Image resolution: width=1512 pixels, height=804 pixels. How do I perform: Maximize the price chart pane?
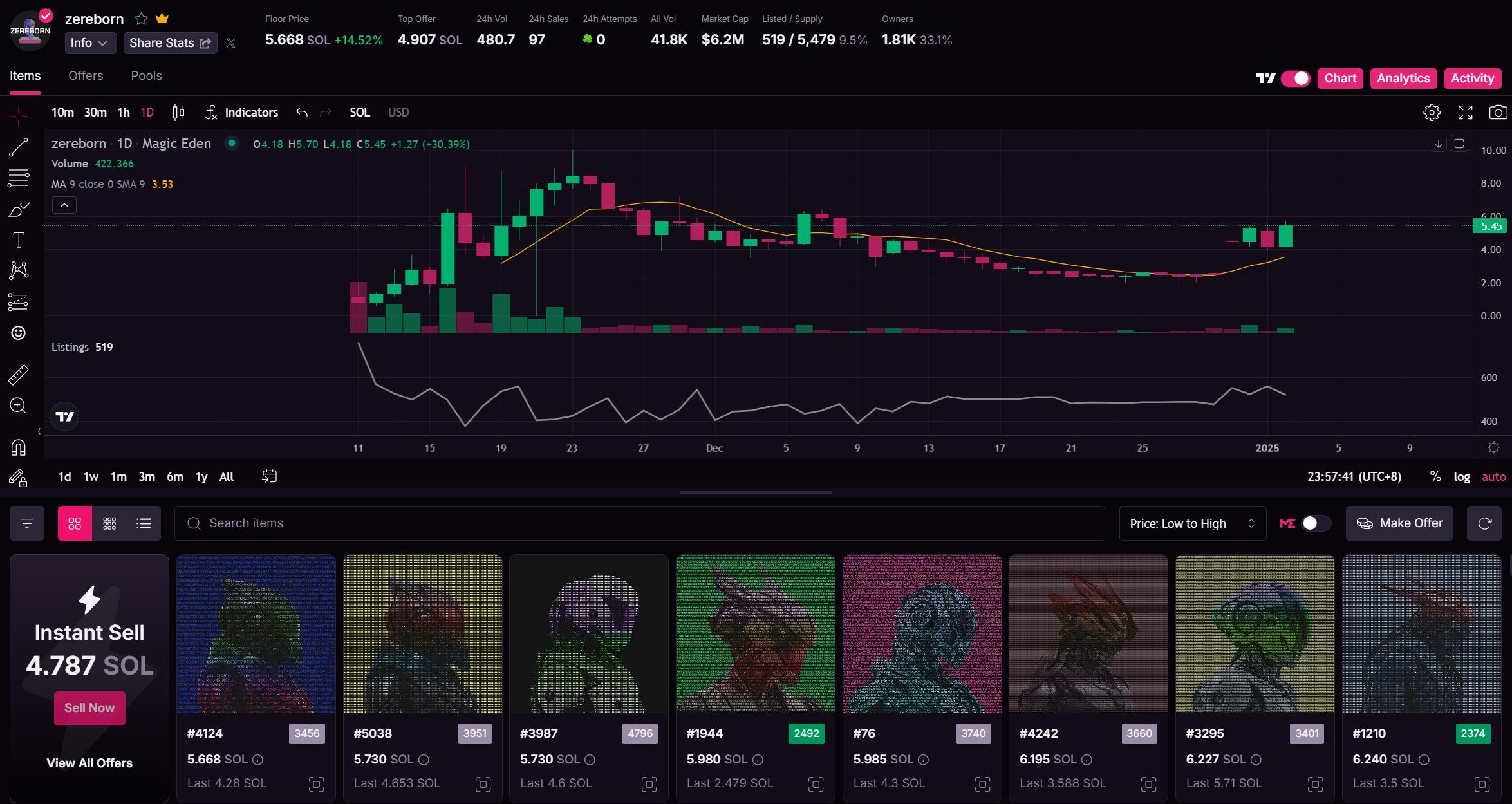[x=1459, y=144]
